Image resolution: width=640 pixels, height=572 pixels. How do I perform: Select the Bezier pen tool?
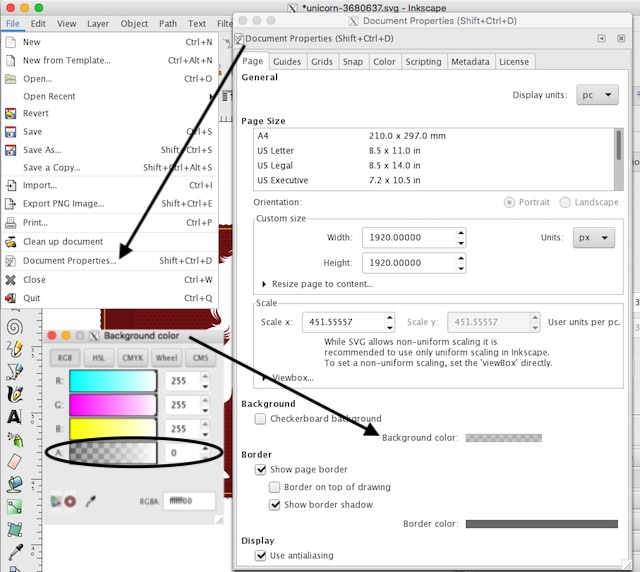tap(15, 372)
